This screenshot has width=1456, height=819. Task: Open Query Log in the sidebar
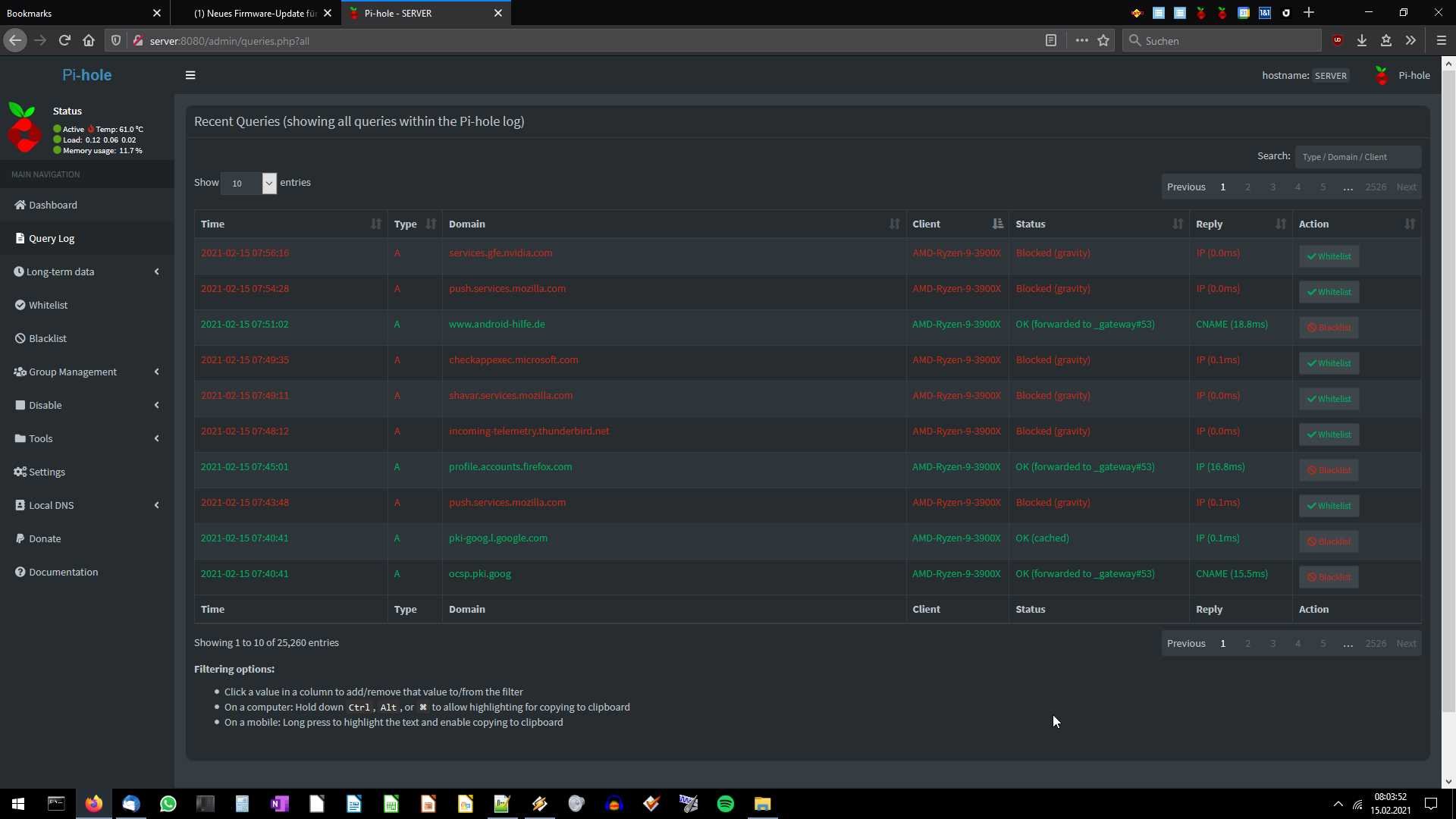point(87,238)
